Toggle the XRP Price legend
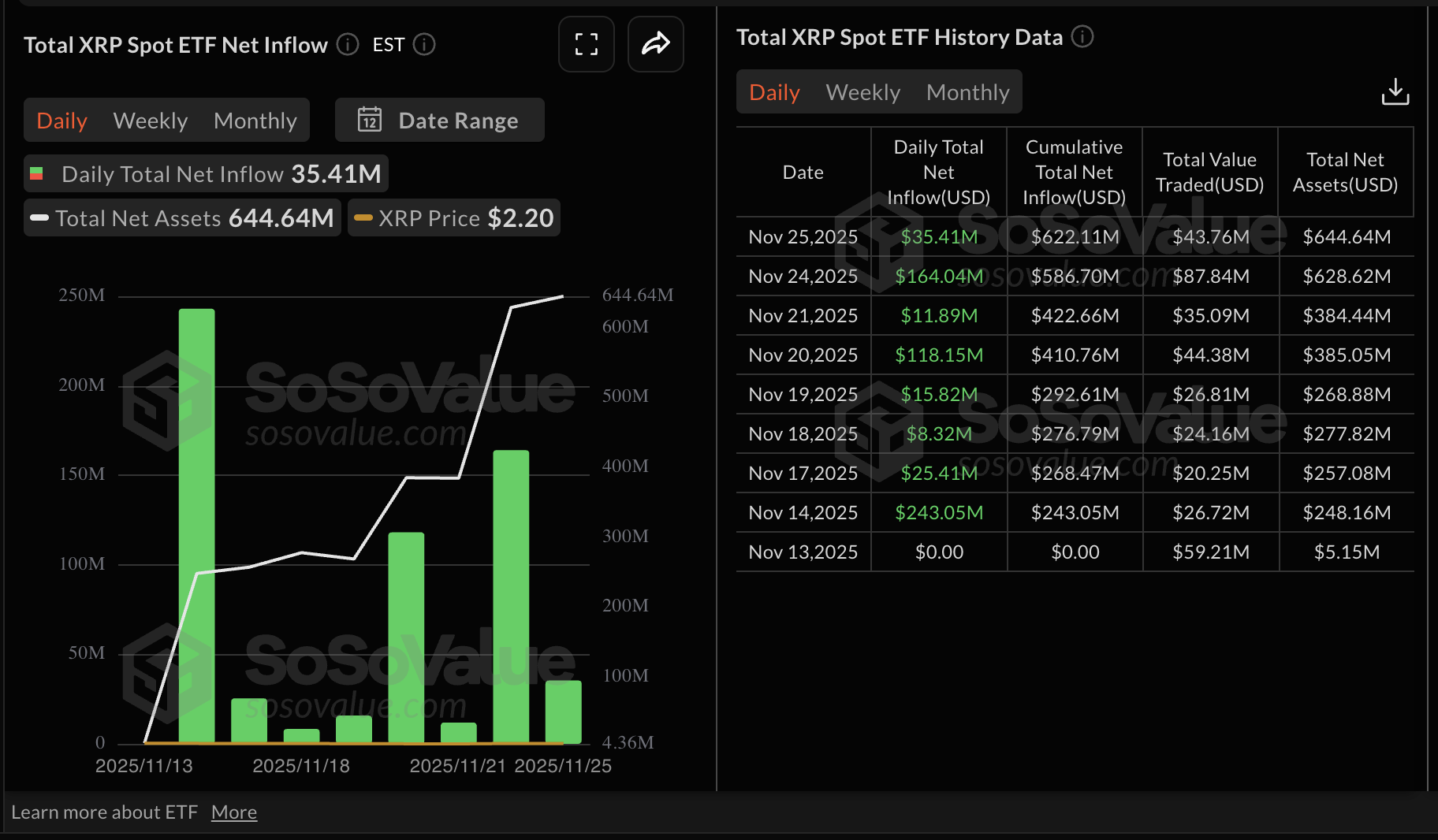Screen dimensions: 1438x840 [453, 218]
